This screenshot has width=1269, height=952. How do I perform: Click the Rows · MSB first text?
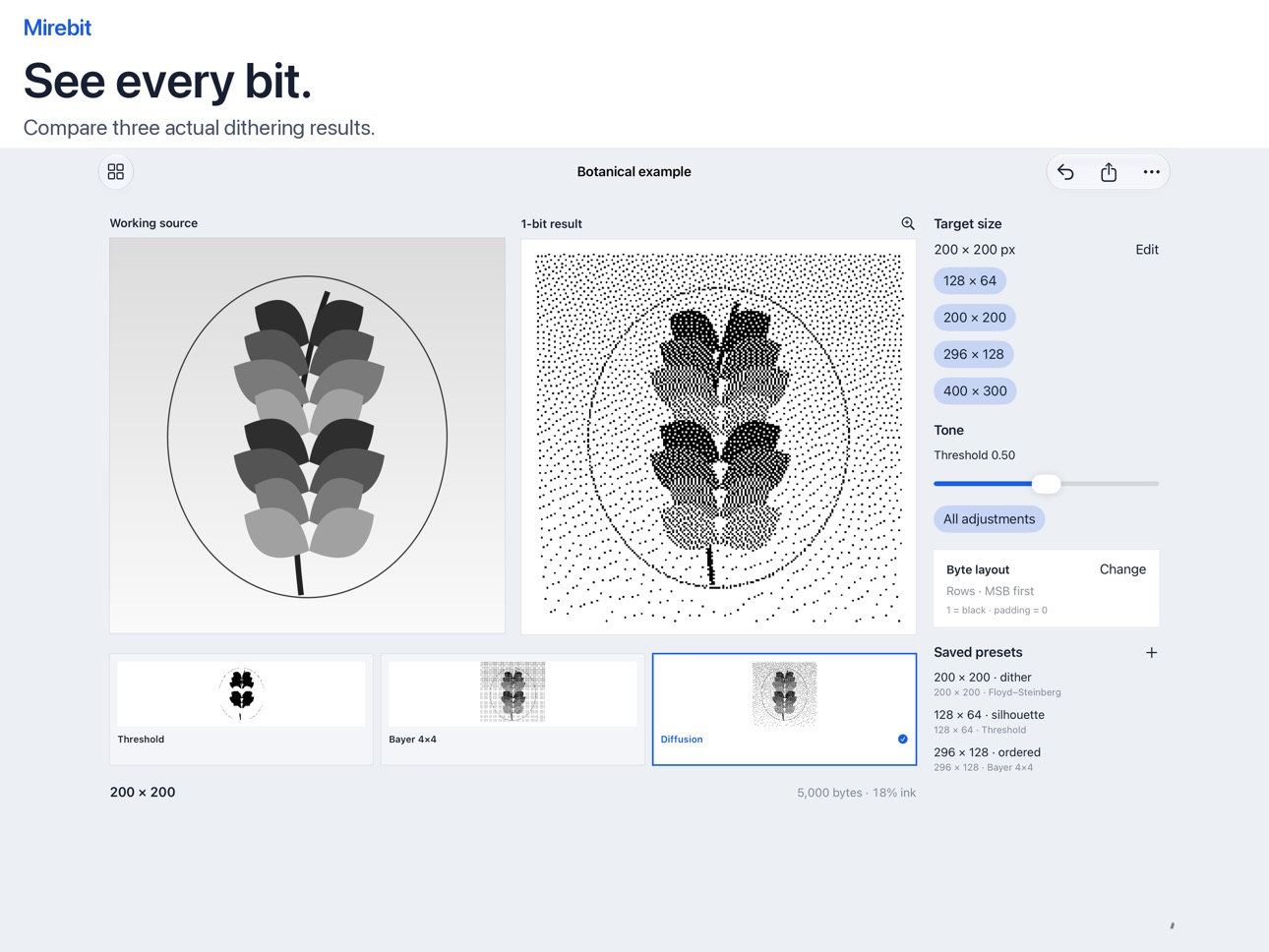(990, 591)
